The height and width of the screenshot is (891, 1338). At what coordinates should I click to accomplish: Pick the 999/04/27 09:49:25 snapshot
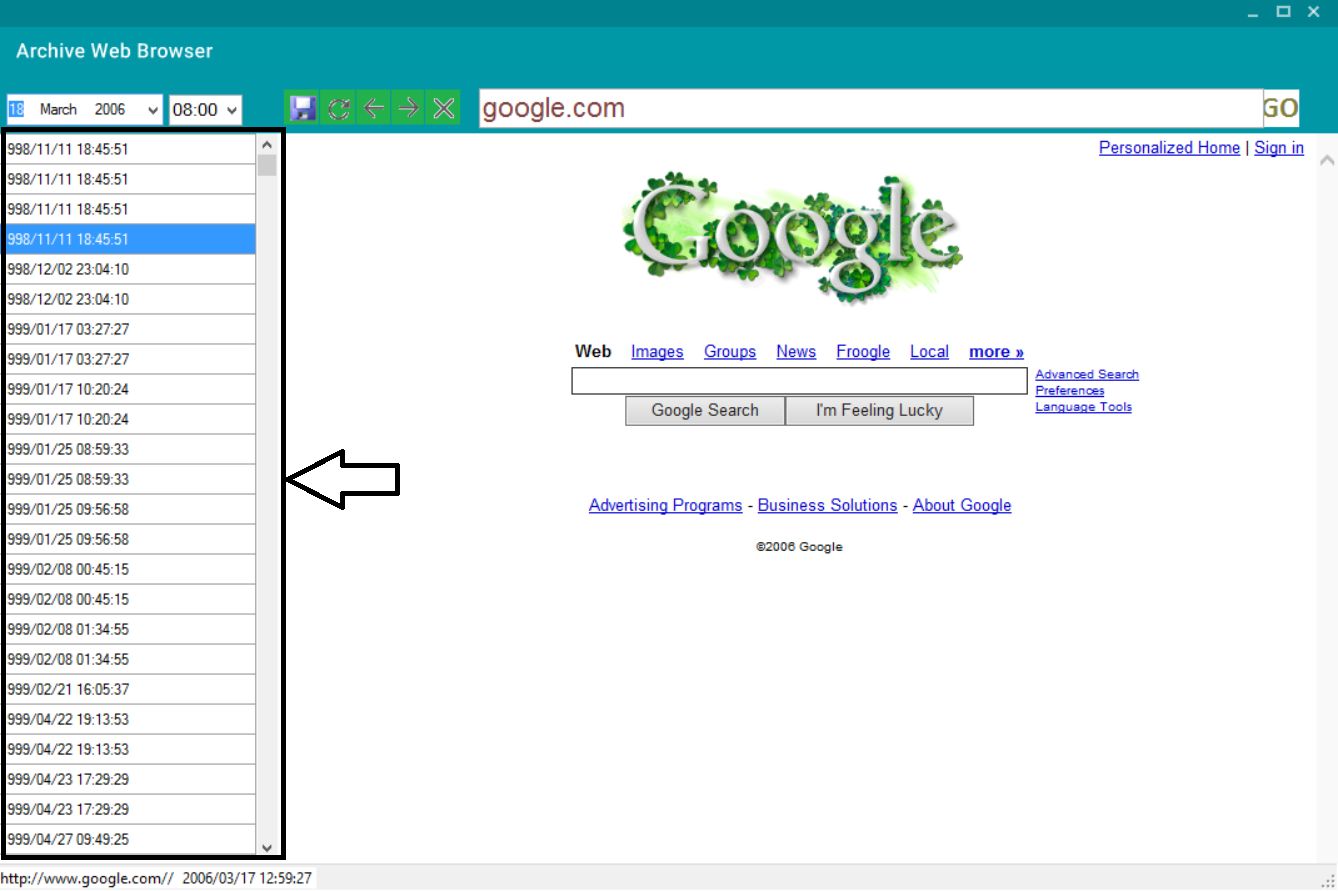[130, 839]
